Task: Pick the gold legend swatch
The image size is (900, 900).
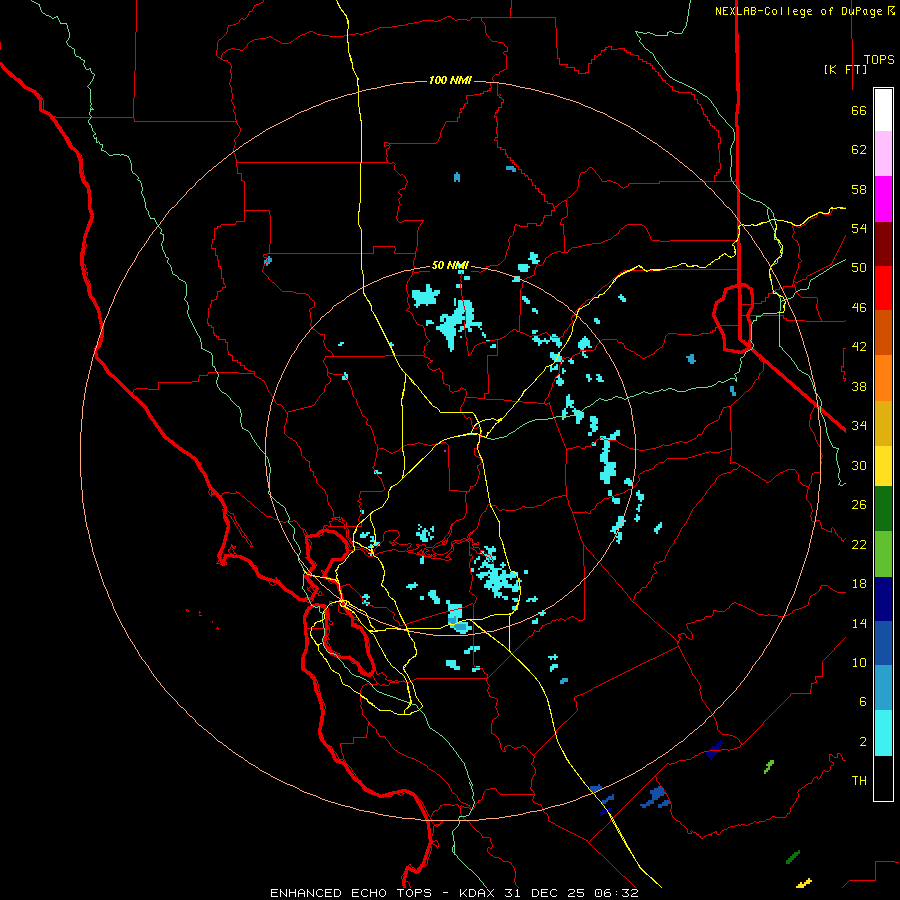Action: (x=883, y=423)
